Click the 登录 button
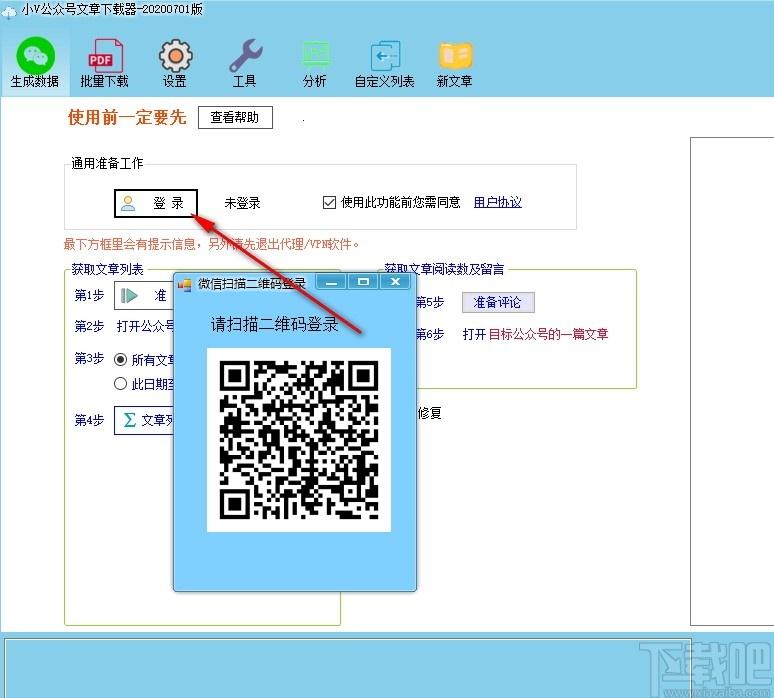Image resolution: width=774 pixels, height=698 pixels. [155, 203]
